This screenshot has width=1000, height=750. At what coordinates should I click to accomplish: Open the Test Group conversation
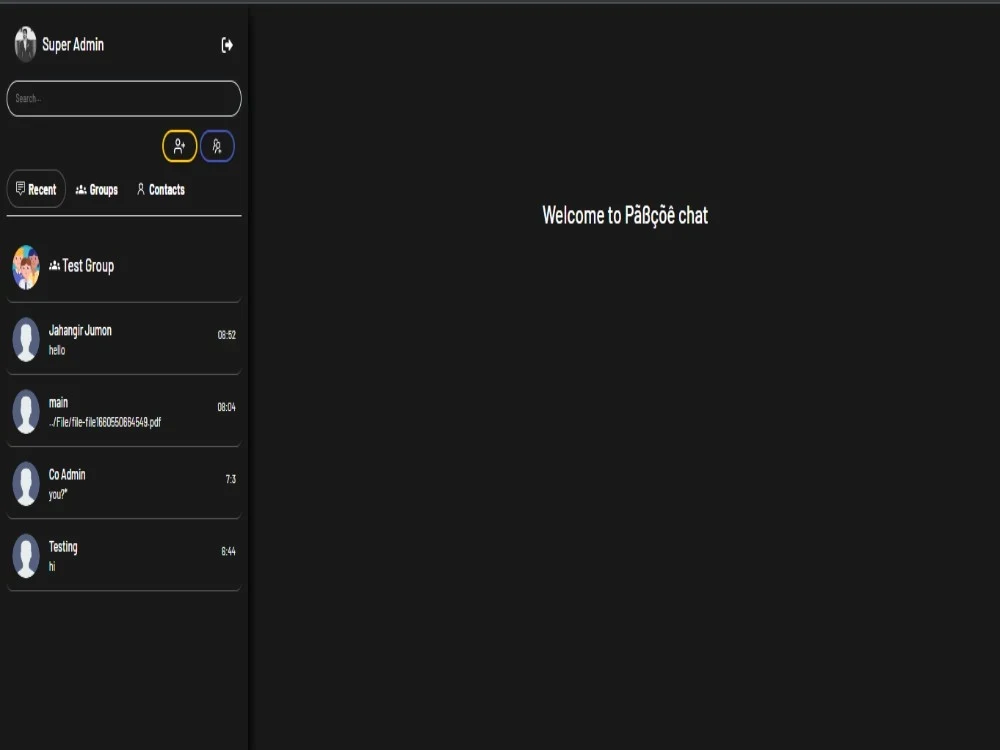(x=124, y=266)
